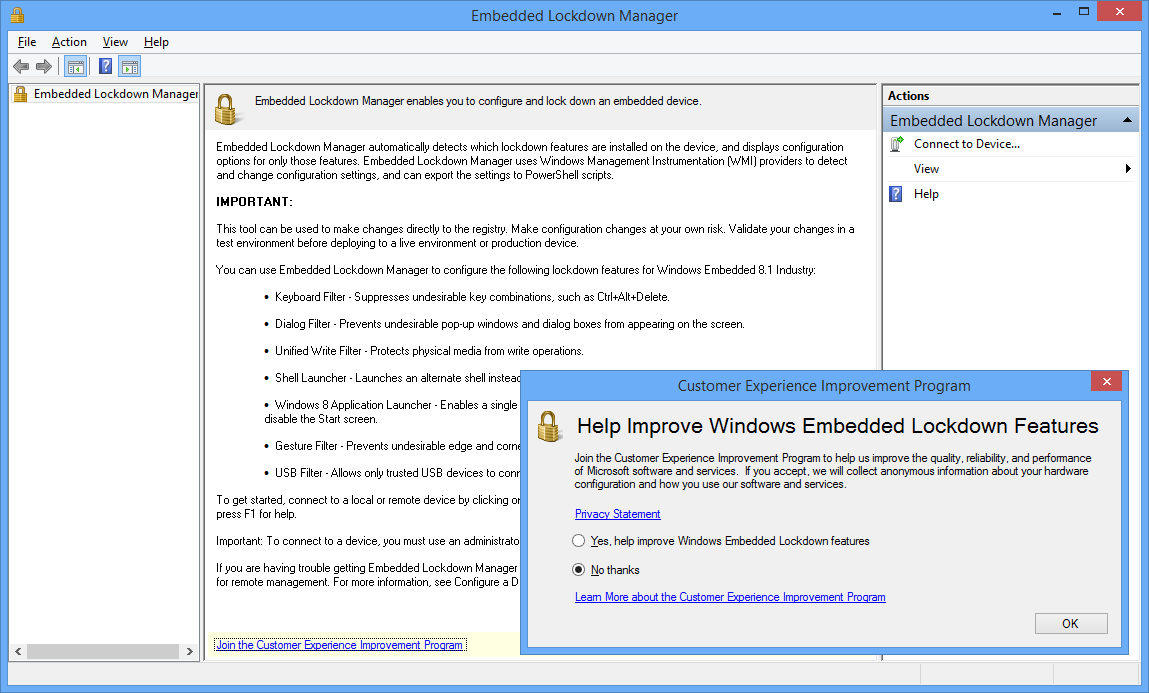Screen dimensions: 1149x693
Task: Click the tree pane scroll right arrow
Action: 189,651
